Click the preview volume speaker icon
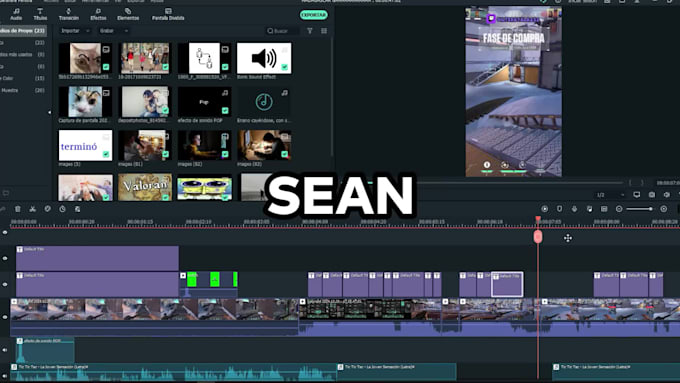Screen dimensions: 680x383 point(667,195)
